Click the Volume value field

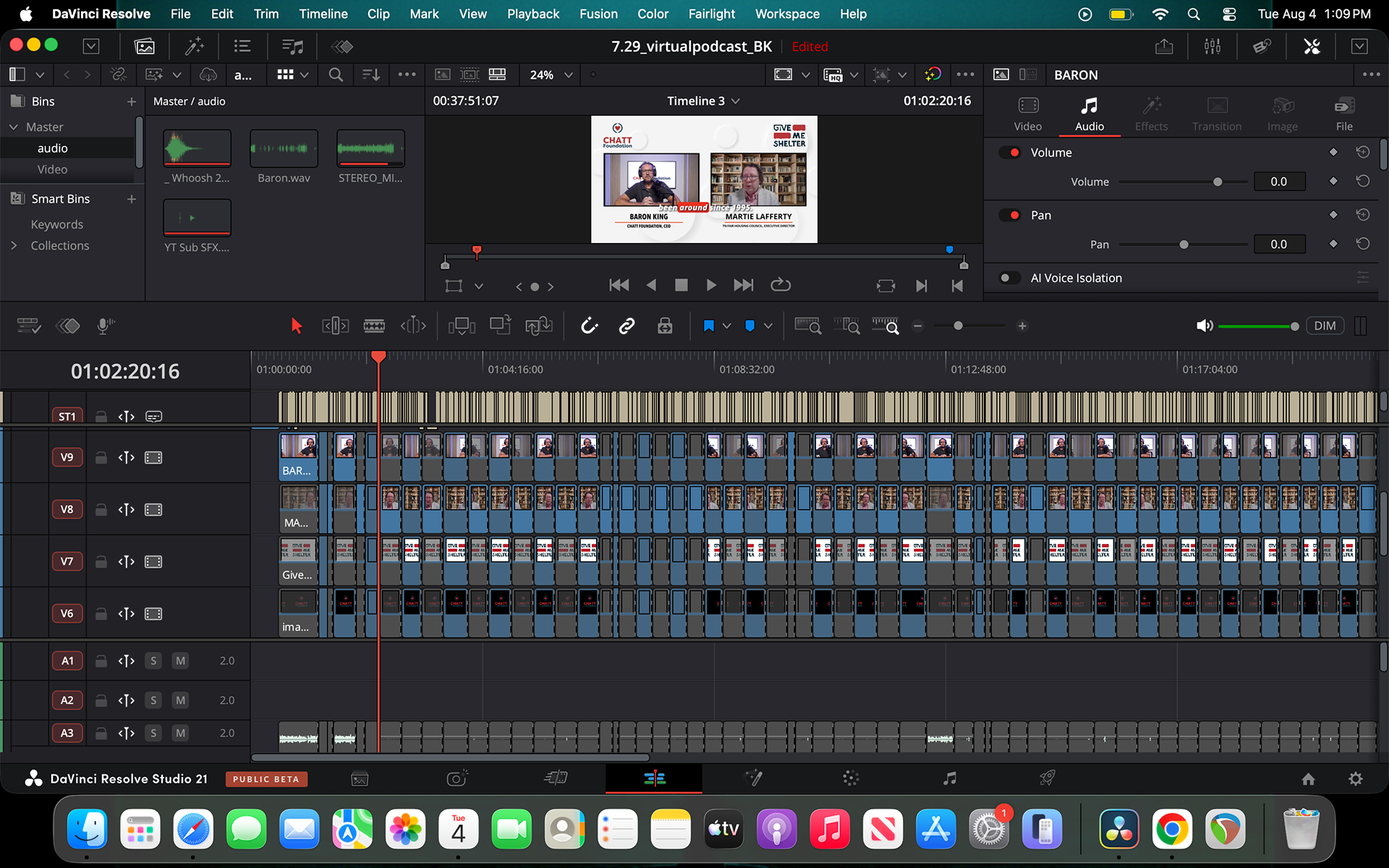pos(1279,182)
